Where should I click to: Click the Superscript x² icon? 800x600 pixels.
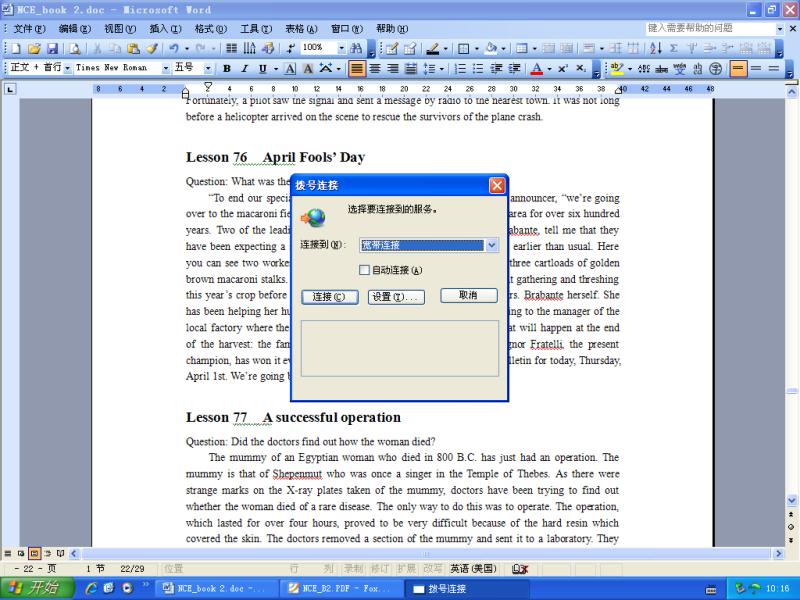coord(563,68)
